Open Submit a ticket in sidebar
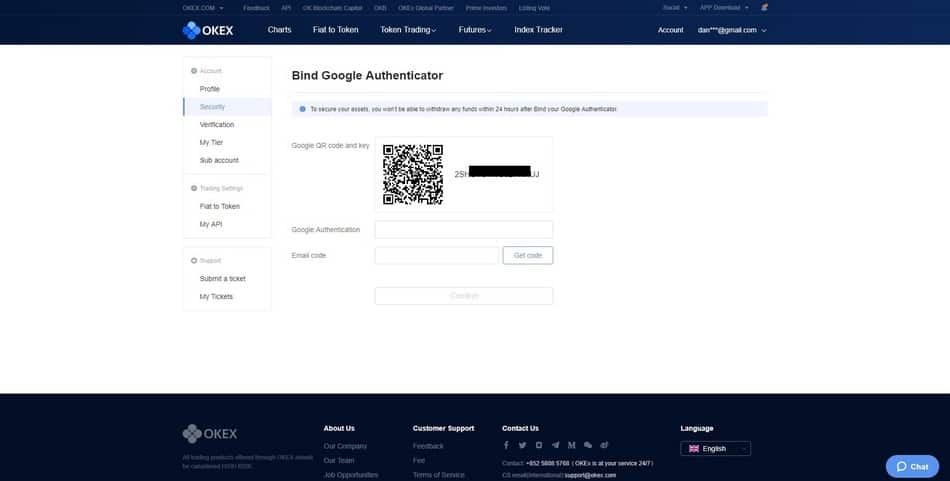Viewport: 950px width, 481px height. click(223, 279)
